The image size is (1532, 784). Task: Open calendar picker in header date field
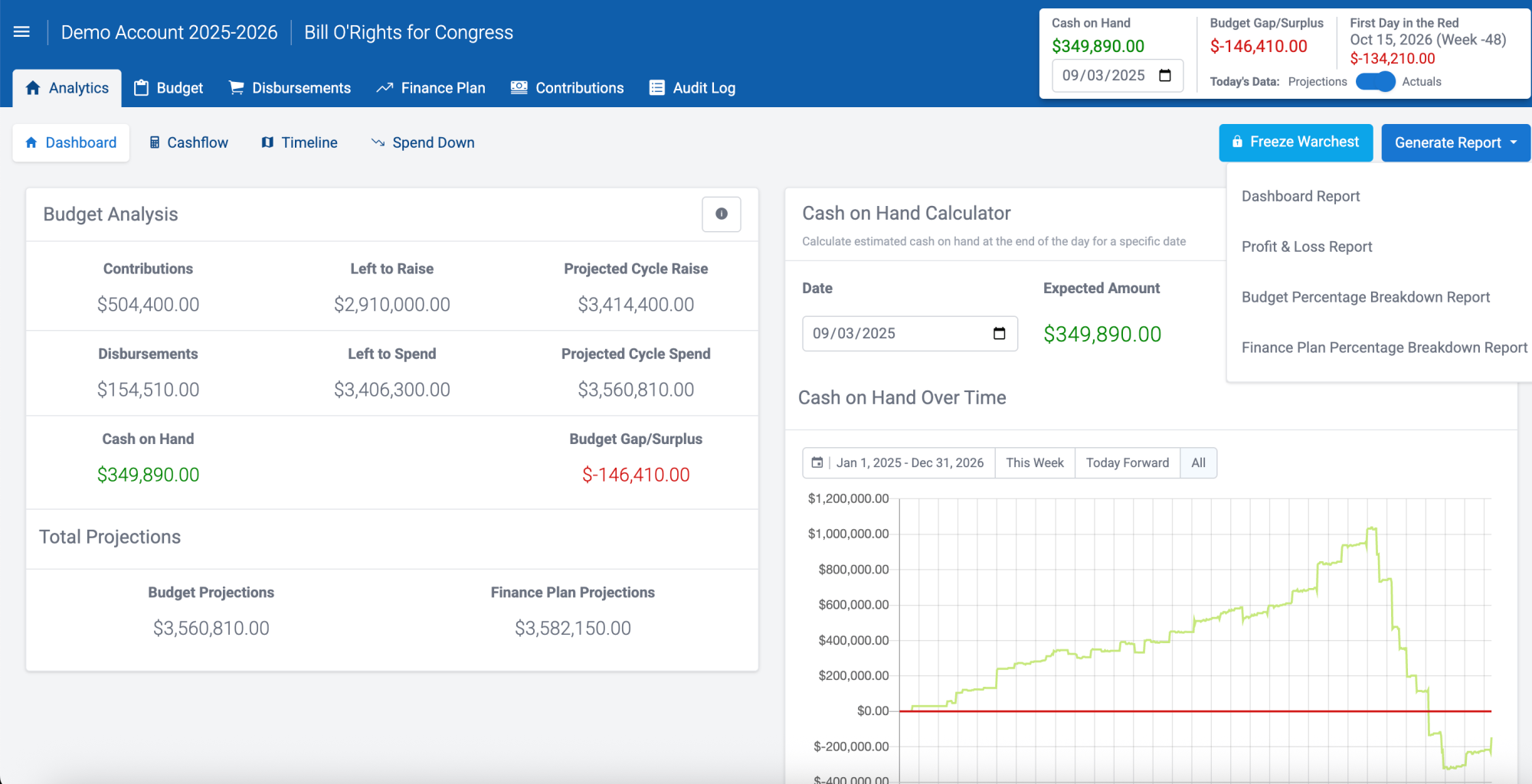tap(1165, 75)
